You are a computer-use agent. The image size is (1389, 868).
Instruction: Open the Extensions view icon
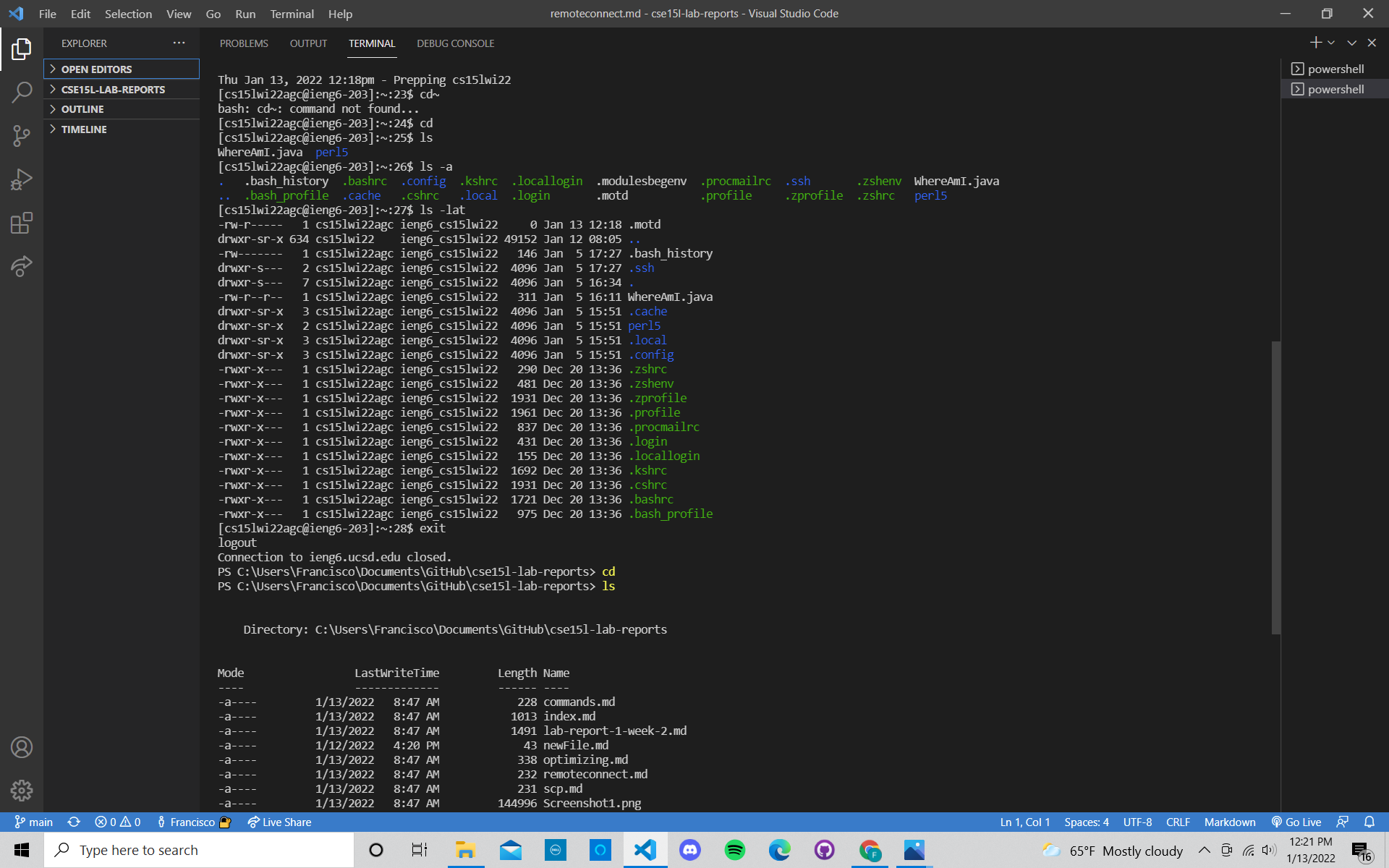[x=22, y=223]
